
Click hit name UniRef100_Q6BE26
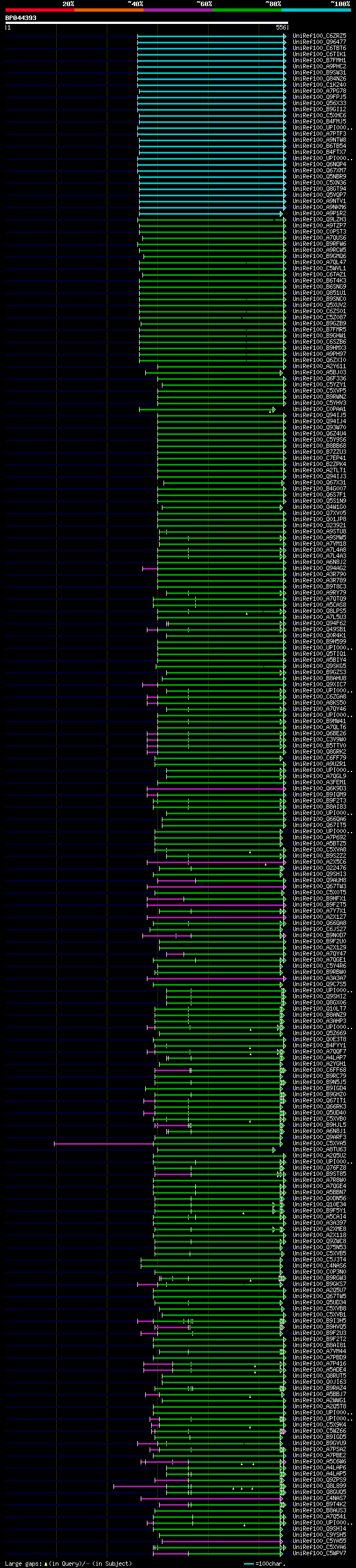[x=319, y=734]
